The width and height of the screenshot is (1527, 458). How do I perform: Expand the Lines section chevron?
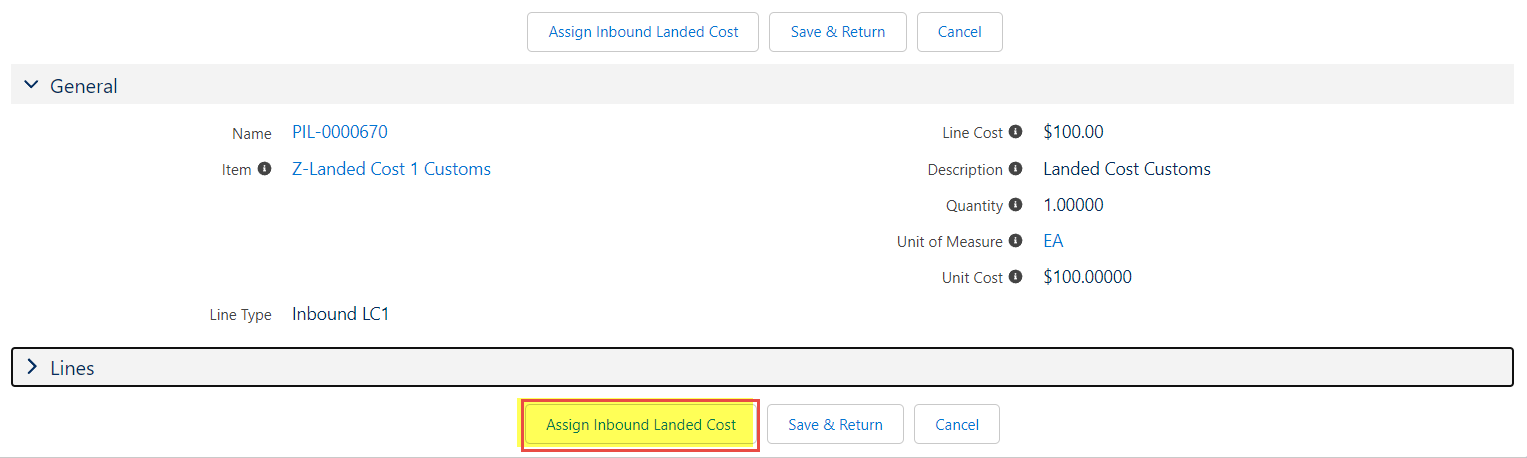coord(31,368)
